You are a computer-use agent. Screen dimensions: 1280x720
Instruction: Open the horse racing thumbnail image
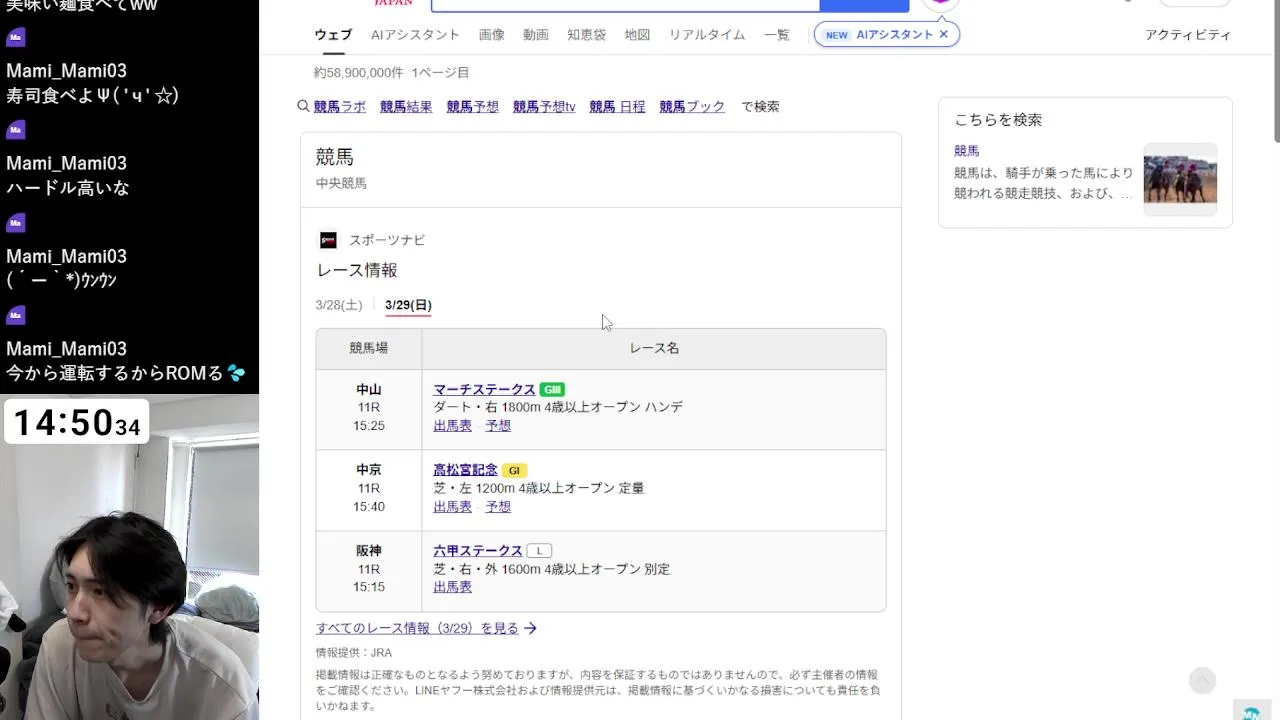[1180, 179]
